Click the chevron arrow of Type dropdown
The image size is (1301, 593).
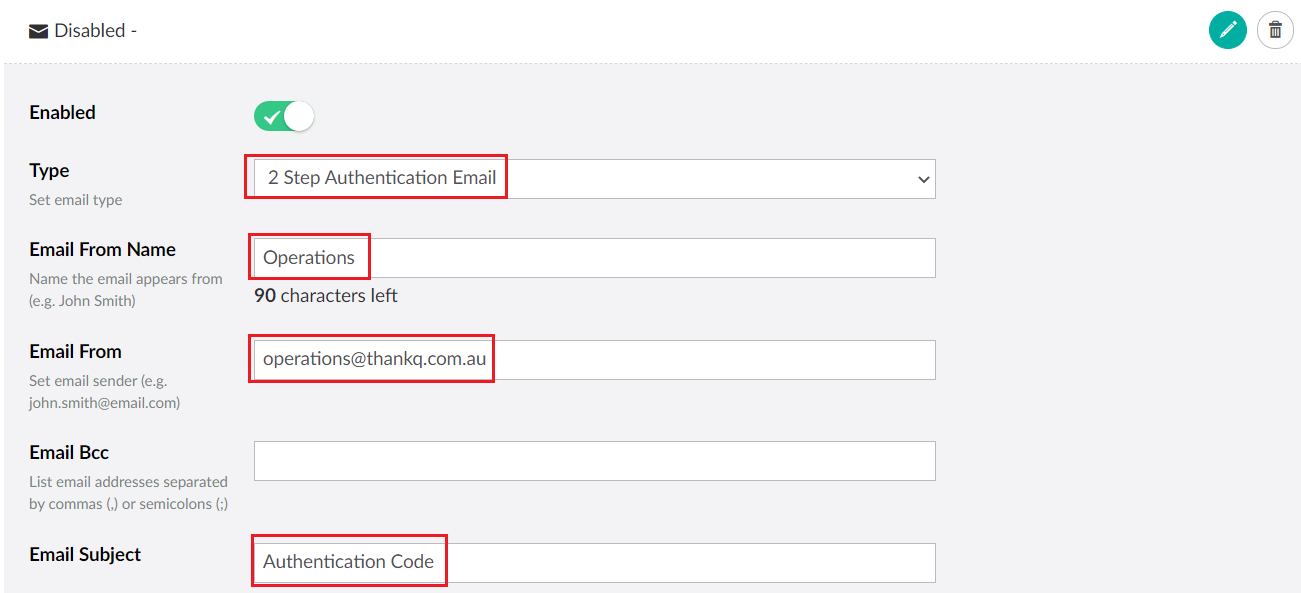click(x=922, y=180)
